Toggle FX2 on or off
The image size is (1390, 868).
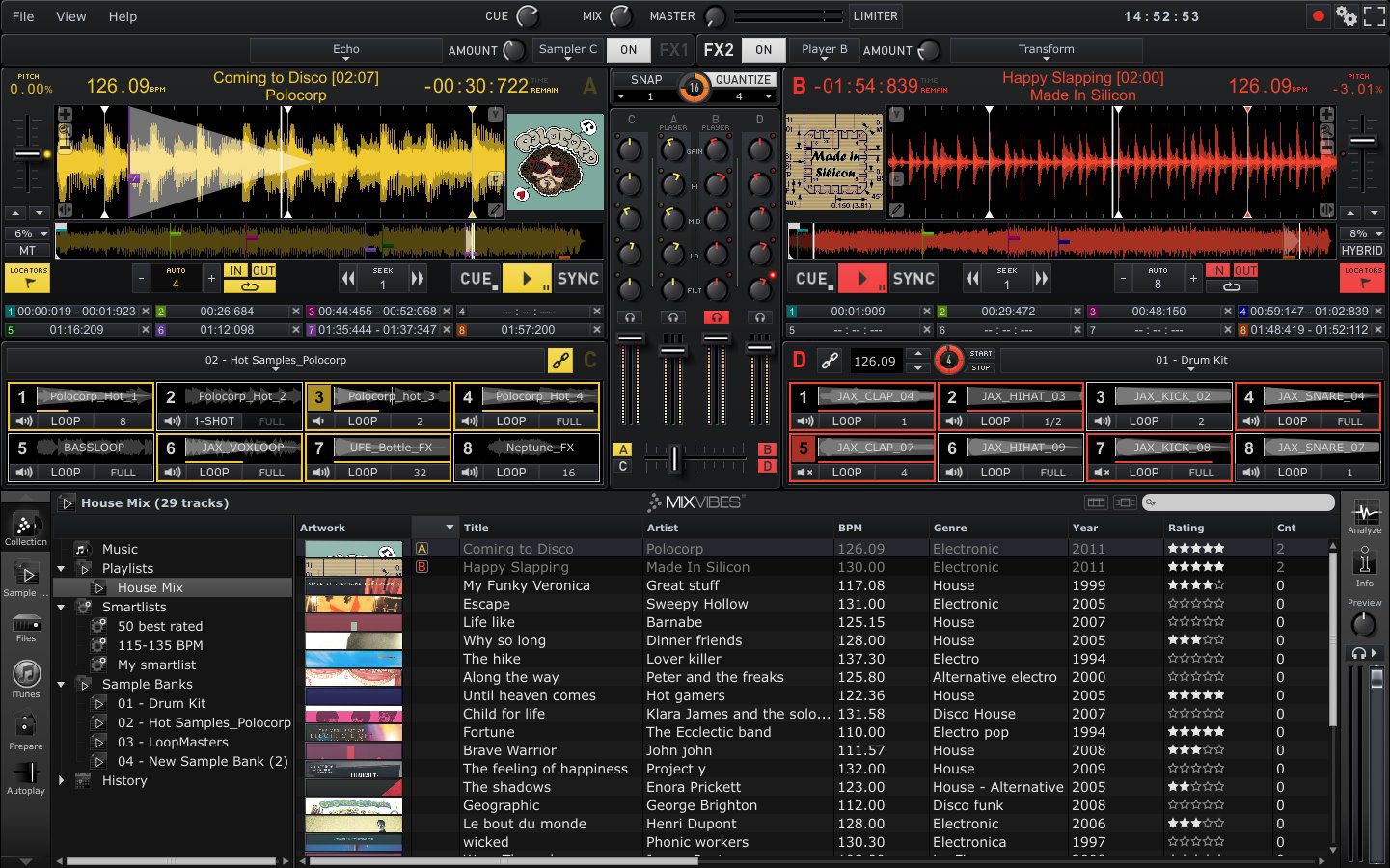pos(763,49)
